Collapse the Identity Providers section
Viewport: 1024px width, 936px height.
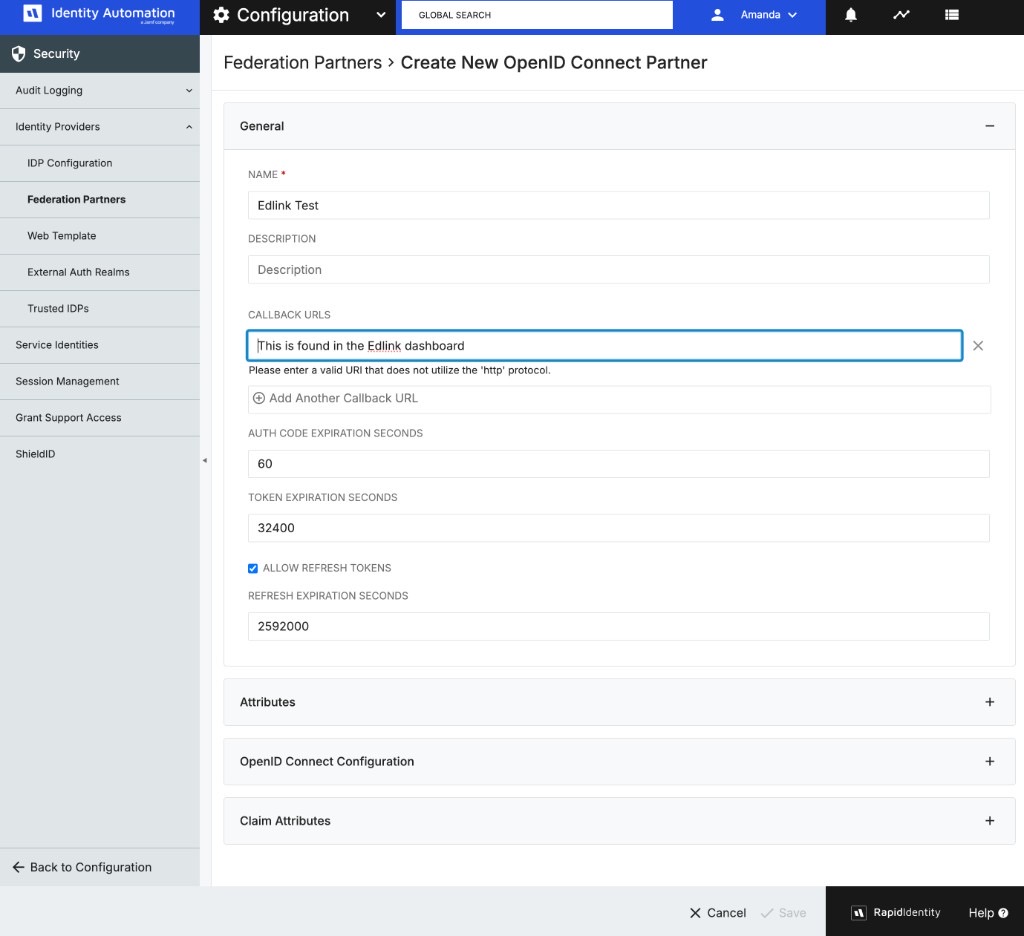(100, 127)
